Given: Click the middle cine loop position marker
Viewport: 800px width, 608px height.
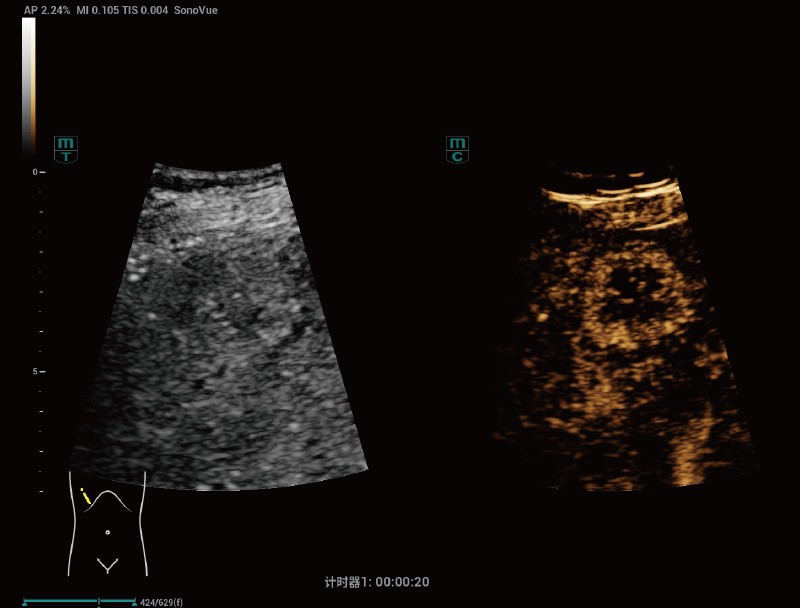Looking at the screenshot, I should (x=99, y=602).
